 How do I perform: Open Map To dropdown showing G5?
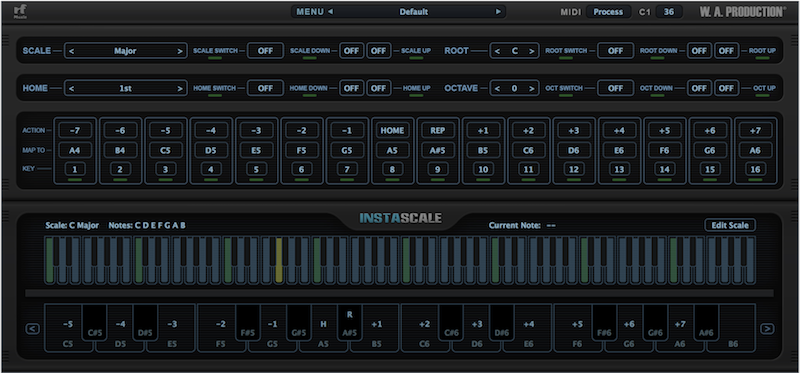pyautogui.click(x=347, y=150)
